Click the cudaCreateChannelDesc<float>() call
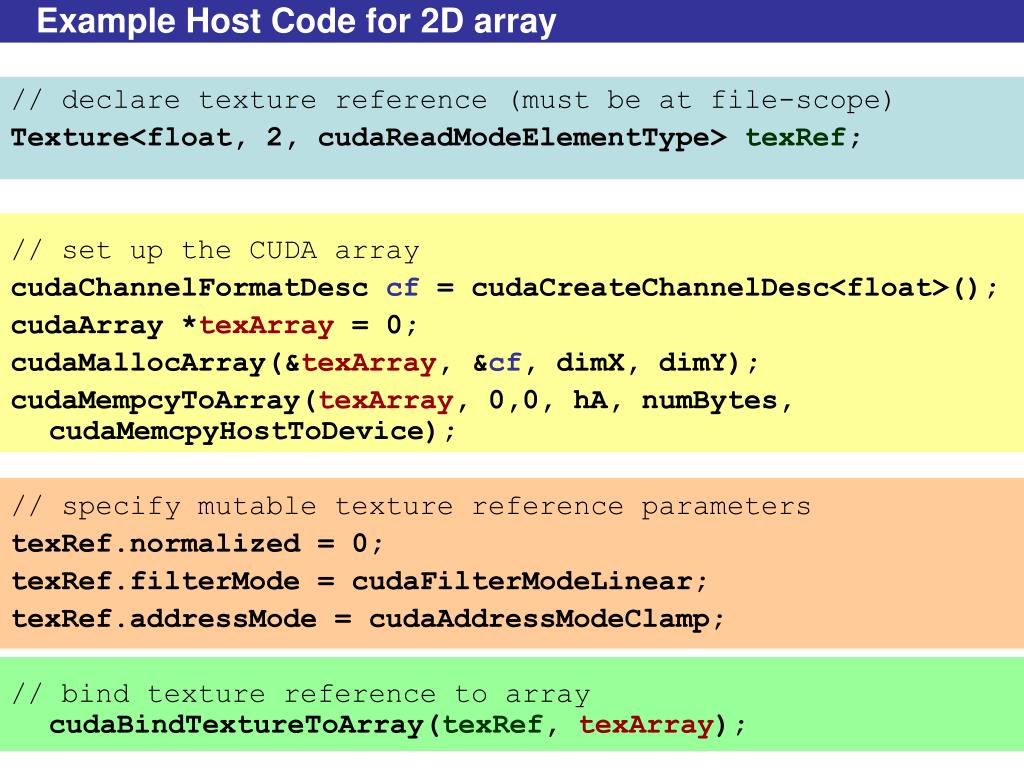The height and width of the screenshot is (768, 1024). [734, 288]
